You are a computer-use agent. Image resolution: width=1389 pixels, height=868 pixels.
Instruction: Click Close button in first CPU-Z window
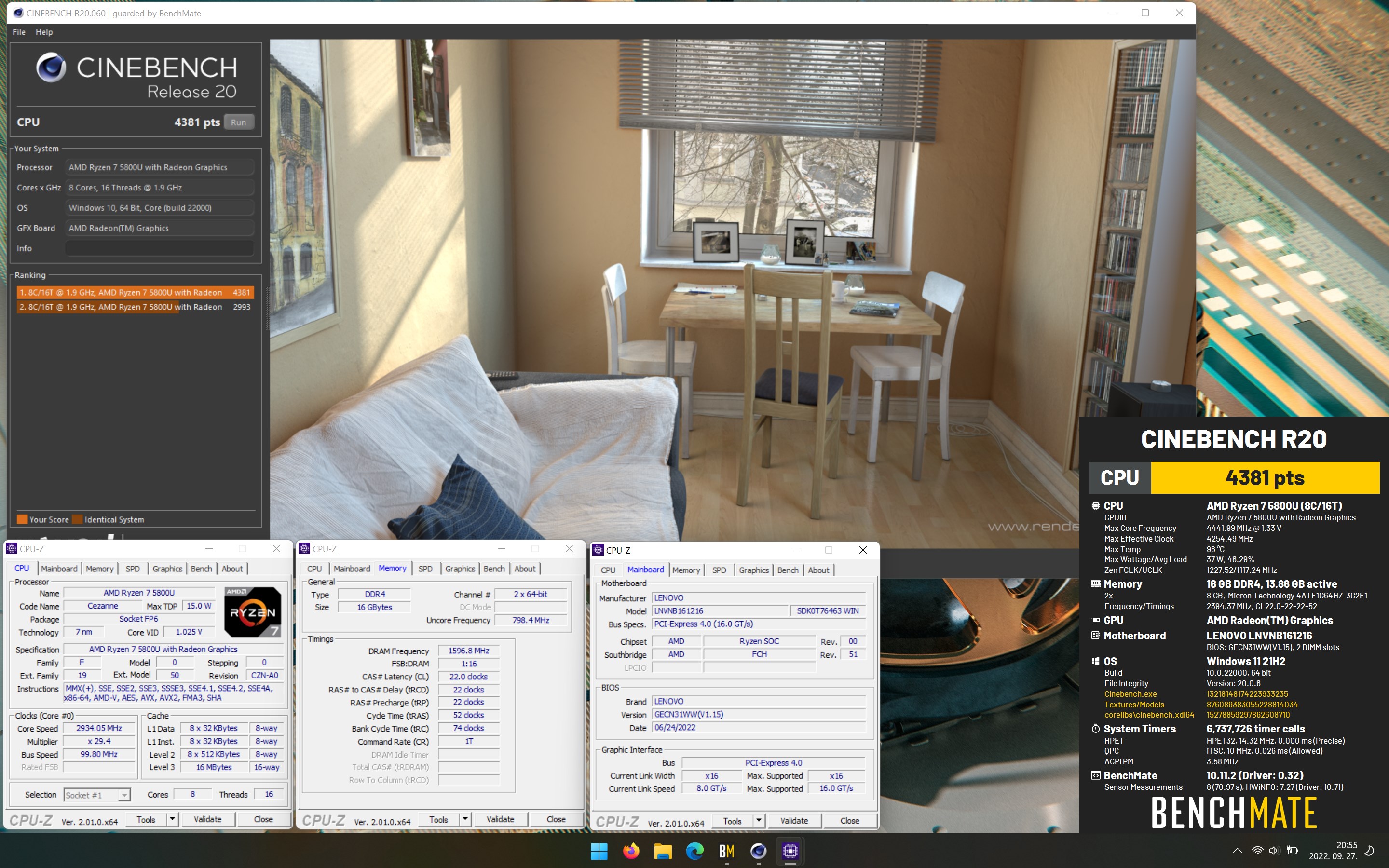(x=263, y=819)
